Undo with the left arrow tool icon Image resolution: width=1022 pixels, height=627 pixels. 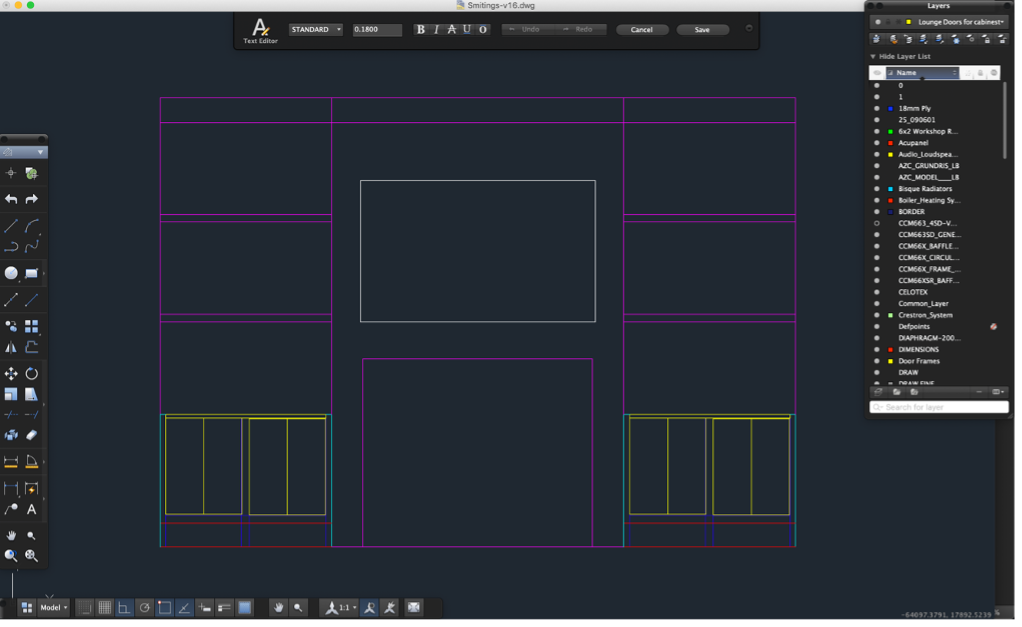click(x=11, y=199)
